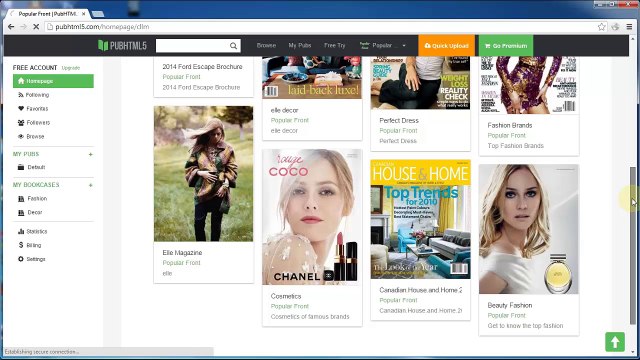Open Settings gear in the sidebar
Viewport: 640px width, 360px height.
[x=32, y=259]
